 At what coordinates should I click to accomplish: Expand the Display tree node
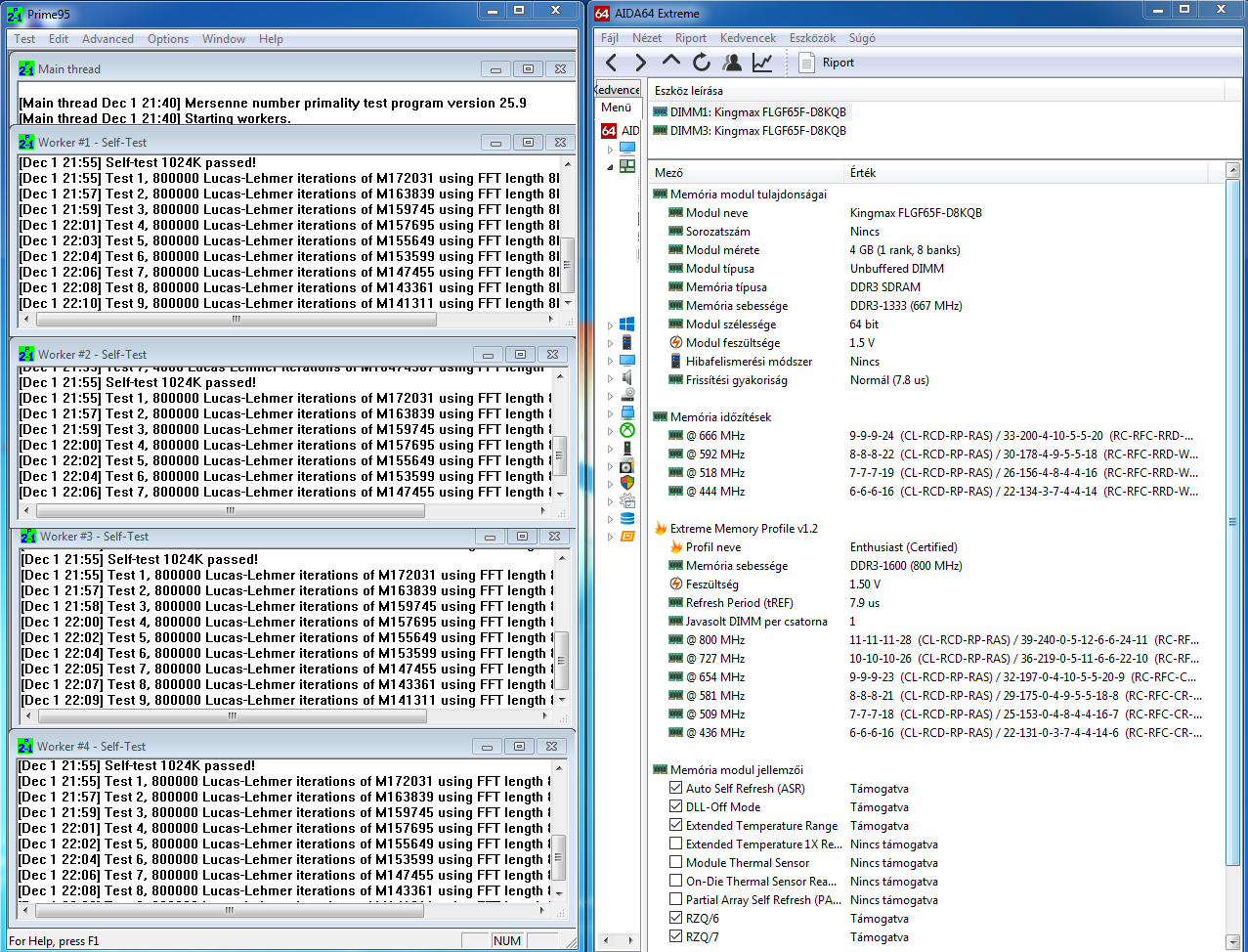tap(611, 361)
